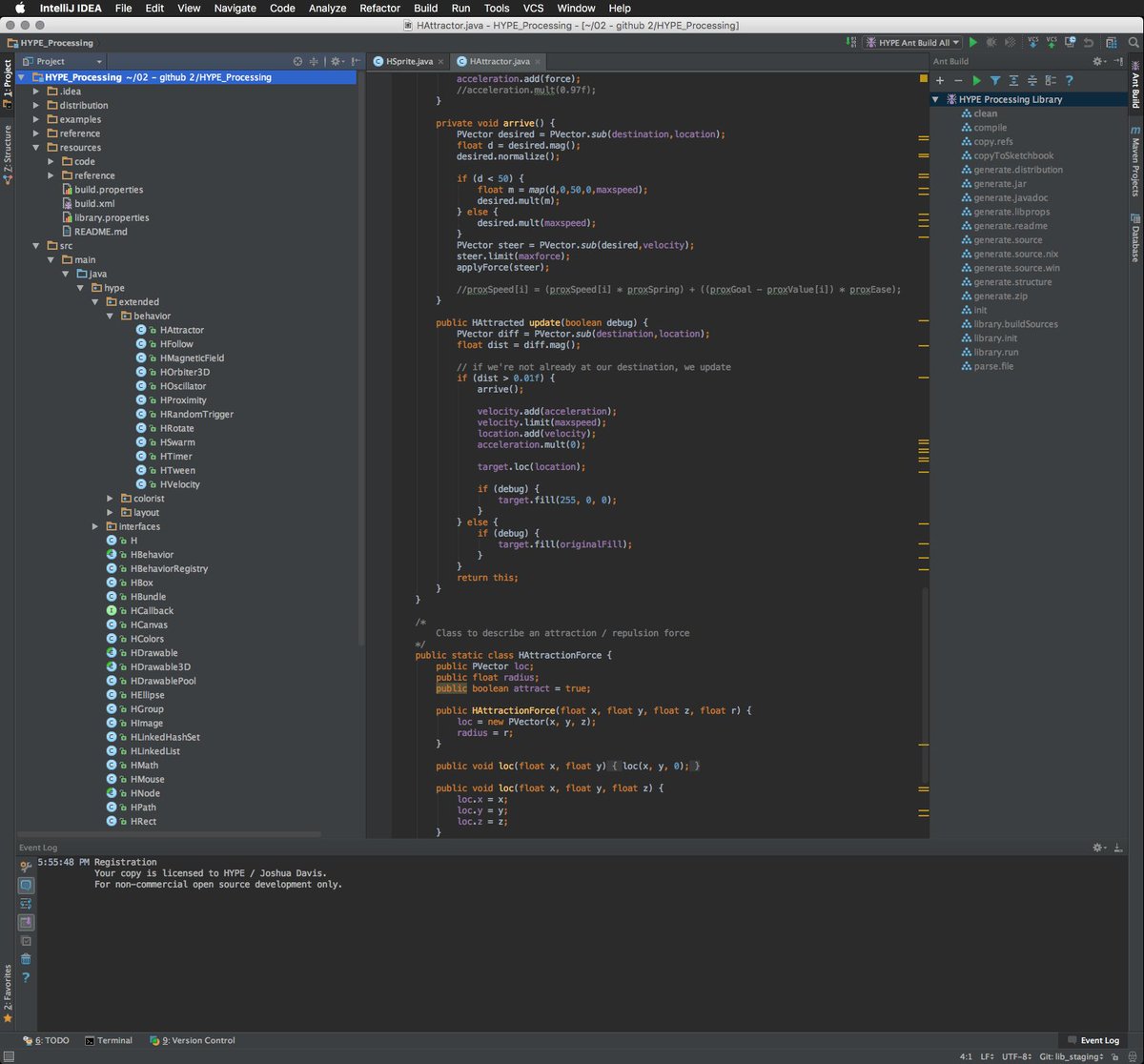Toggle the Event Log scroll-to-end button
The image size is (1144, 1064).
click(x=26, y=922)
